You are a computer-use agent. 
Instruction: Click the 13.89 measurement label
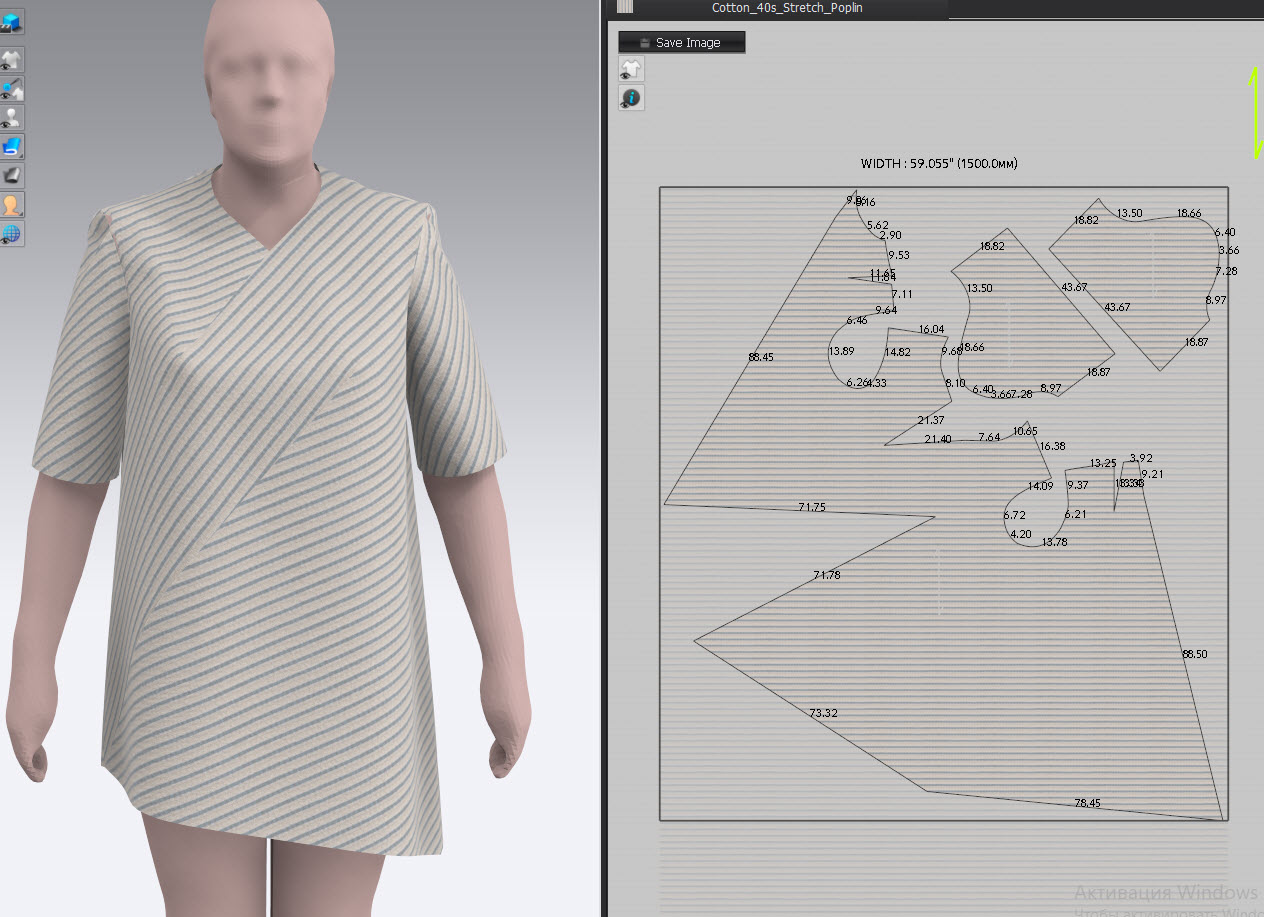click(x=841, y=351)
